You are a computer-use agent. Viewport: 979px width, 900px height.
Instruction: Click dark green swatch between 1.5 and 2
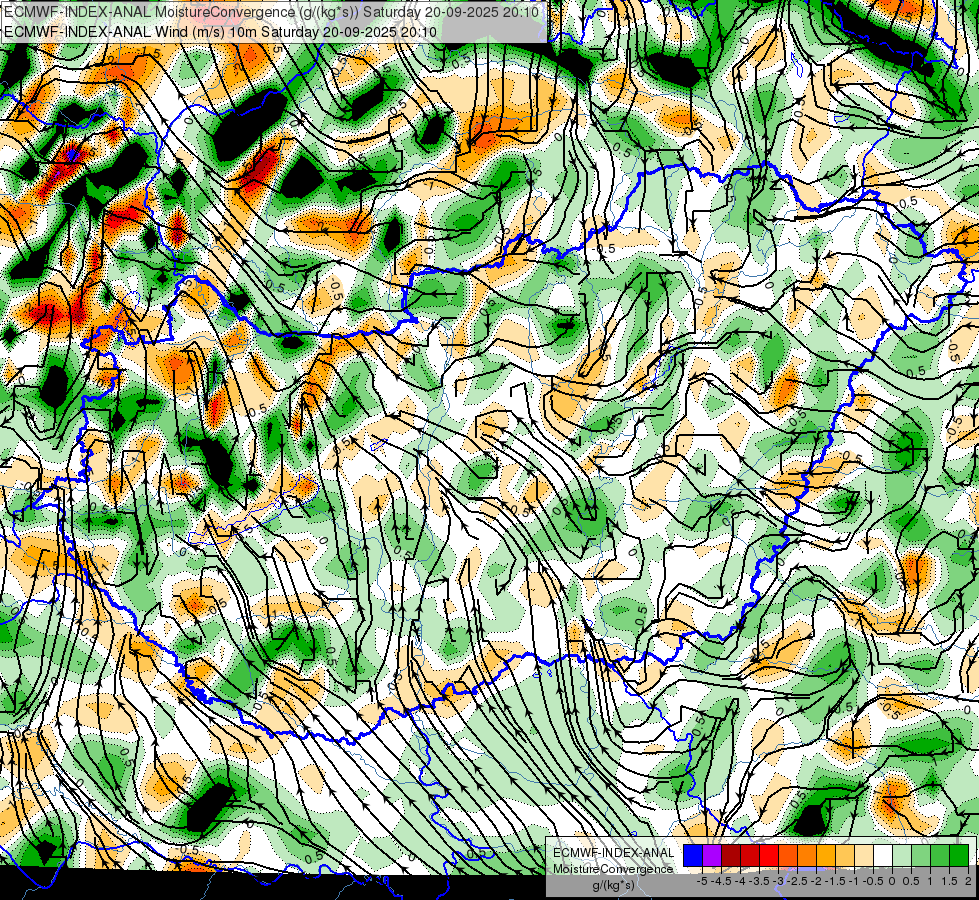959,856
